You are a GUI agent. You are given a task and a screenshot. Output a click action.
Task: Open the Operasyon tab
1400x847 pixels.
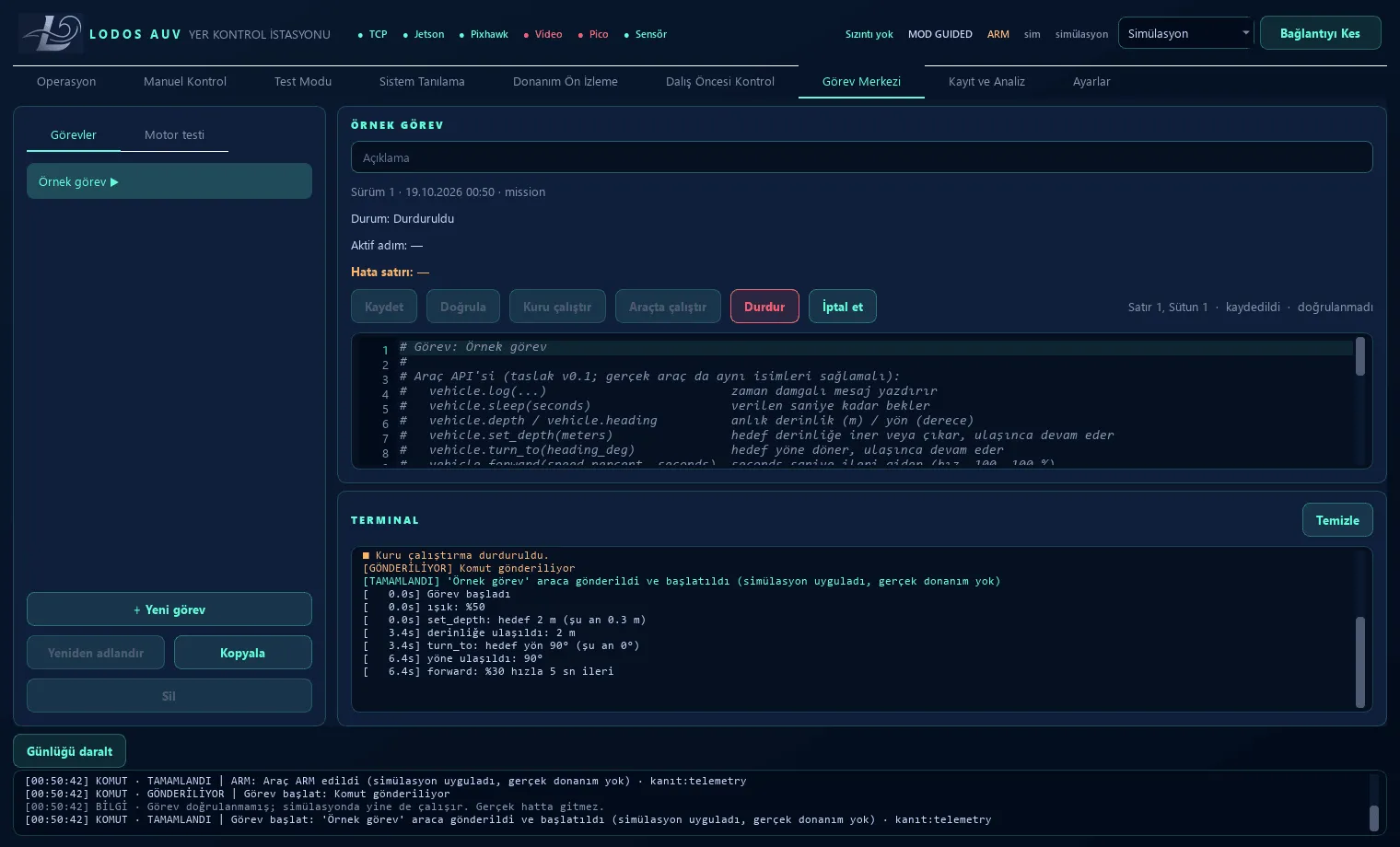[x=66, y=81]
